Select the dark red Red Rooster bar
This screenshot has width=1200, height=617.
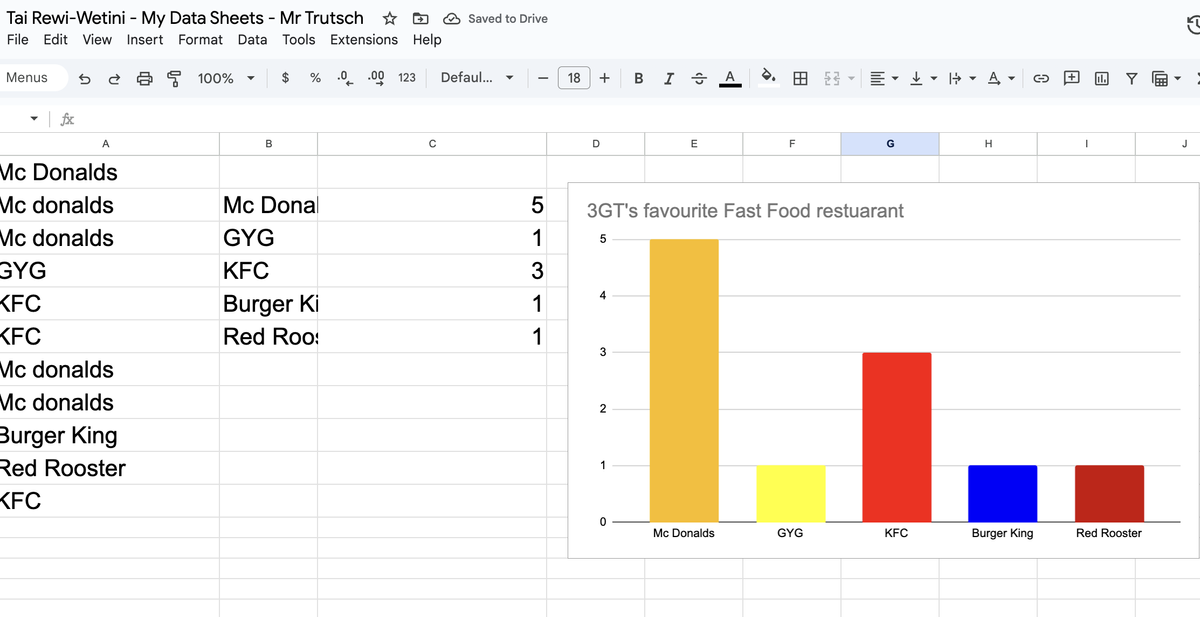click(1109, 494)
